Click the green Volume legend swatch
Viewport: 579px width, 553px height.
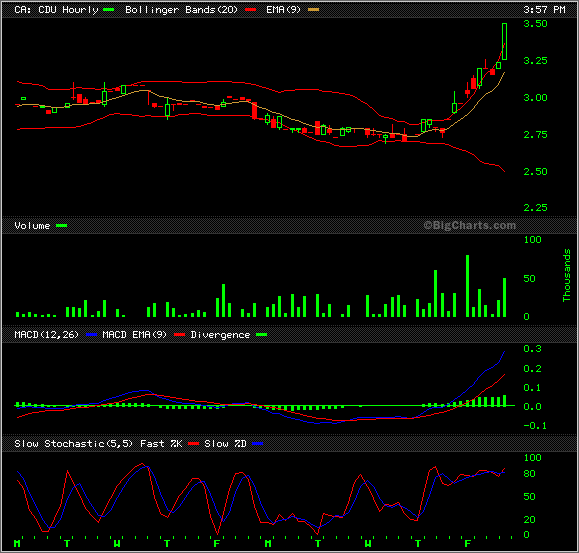(61, 226)
